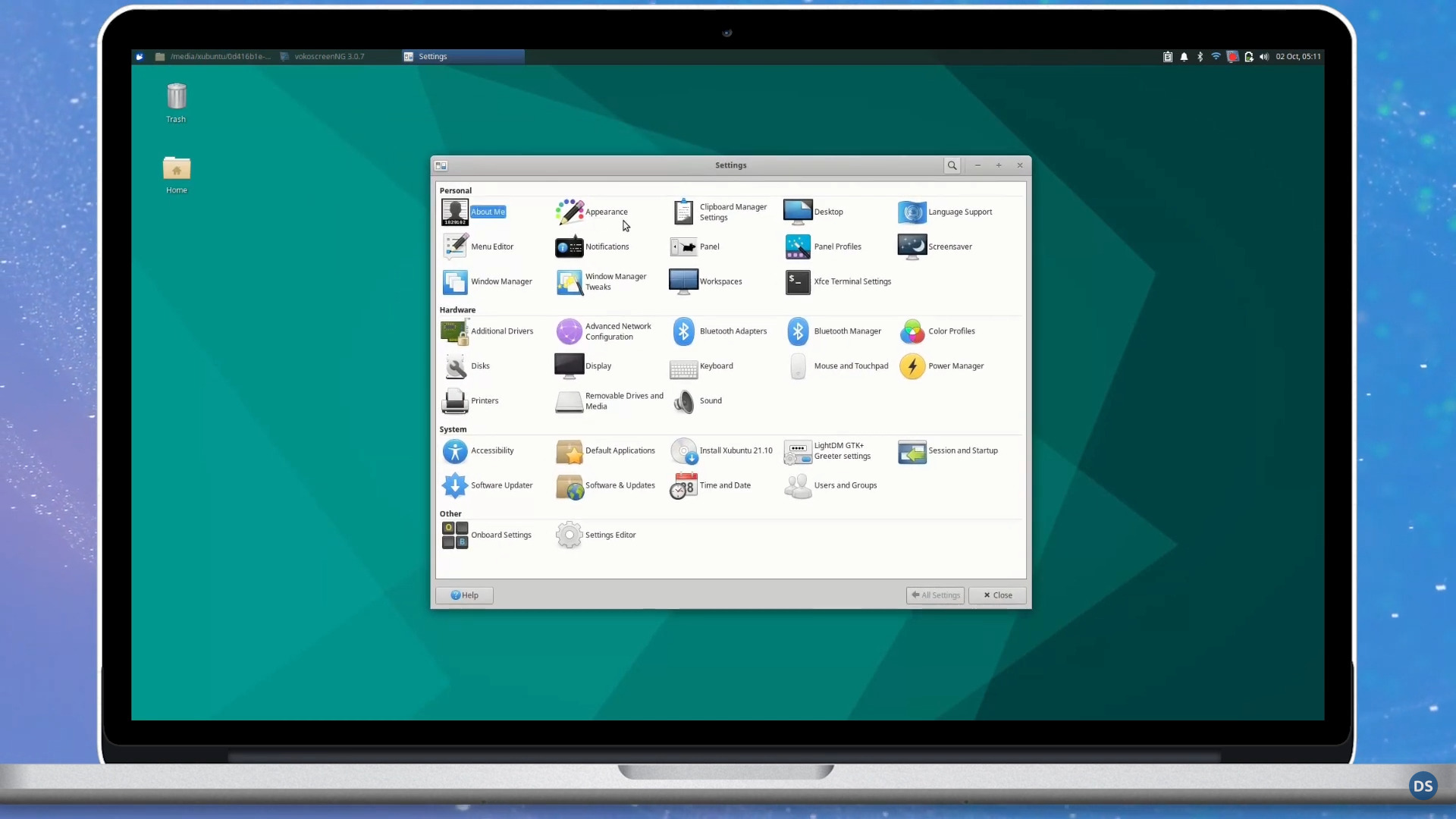
Task: Open the Bluetooth tray icon
Action: point(1200,56)
